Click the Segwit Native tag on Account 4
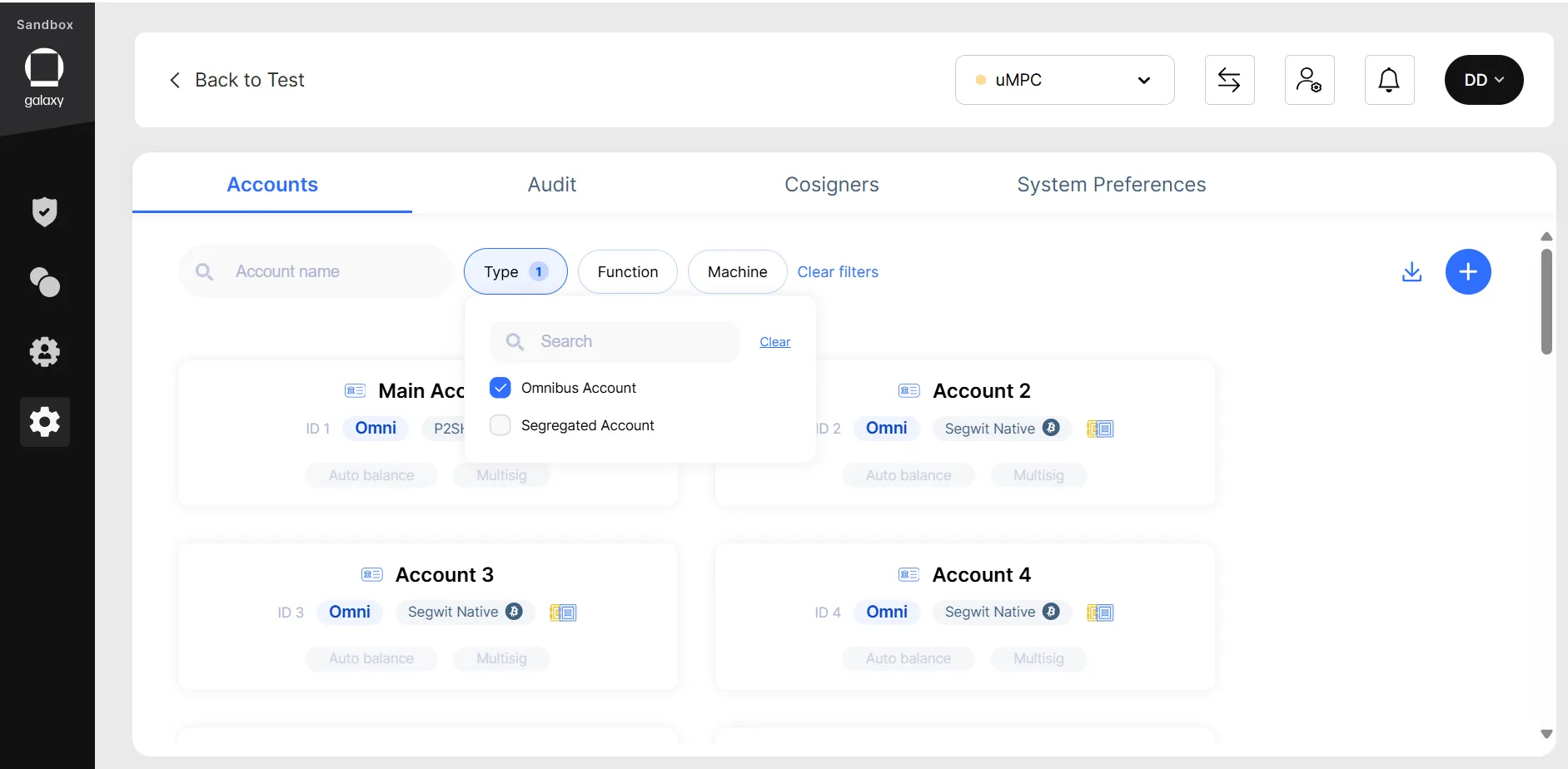The image size is (1568, 769). [x=1002, y=613]
